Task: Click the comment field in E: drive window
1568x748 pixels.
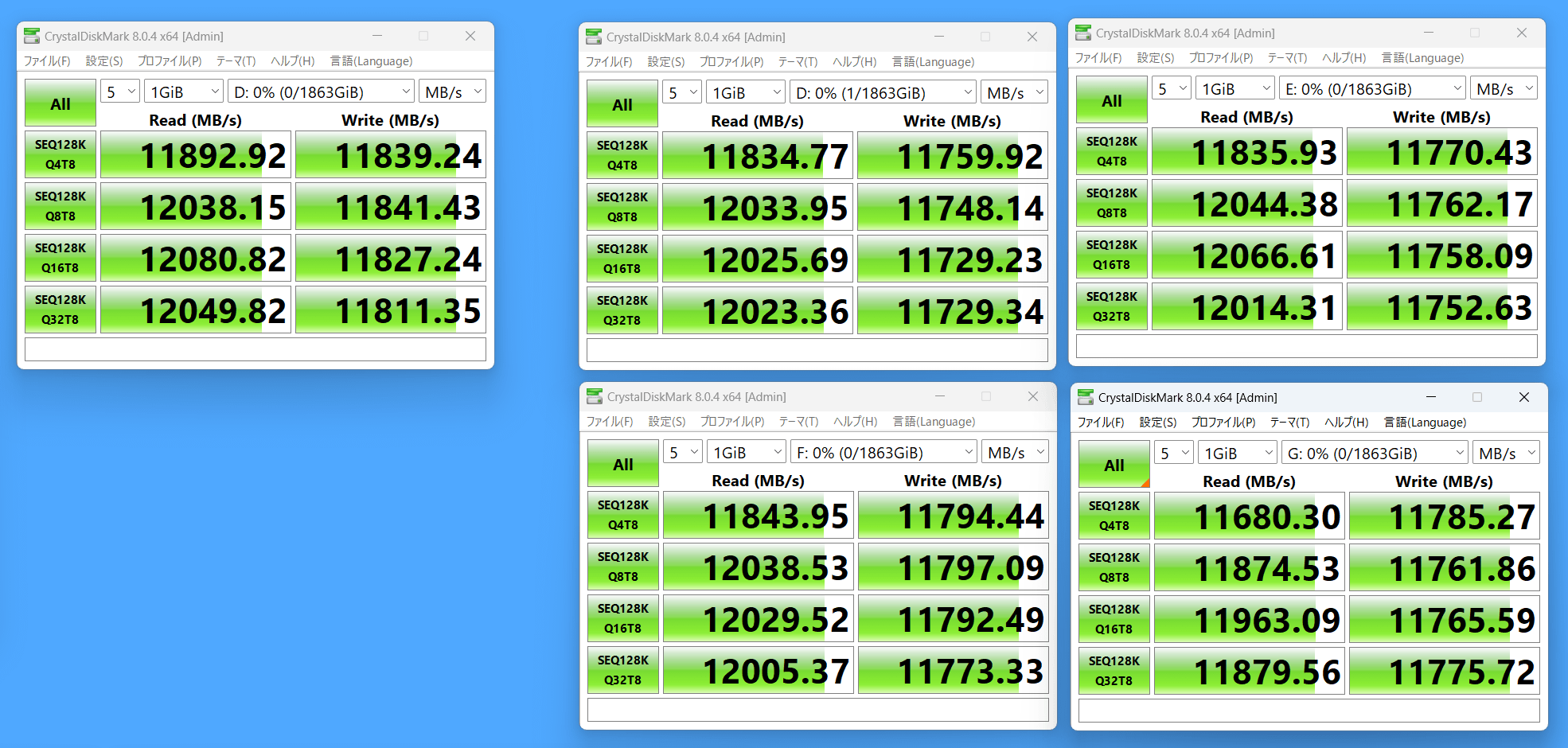Action: click(1306, 346)
